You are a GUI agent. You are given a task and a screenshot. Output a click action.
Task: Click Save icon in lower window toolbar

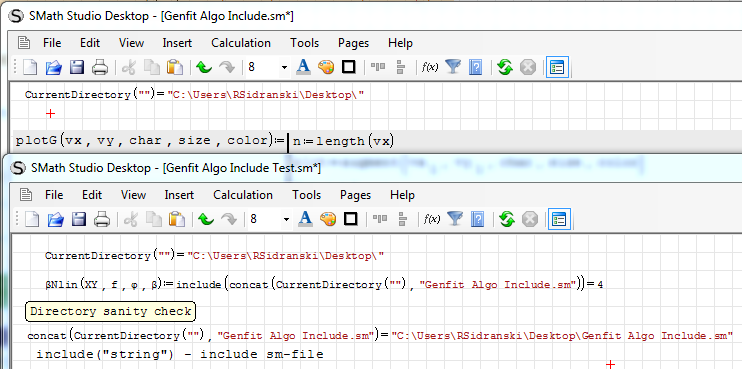79,220
